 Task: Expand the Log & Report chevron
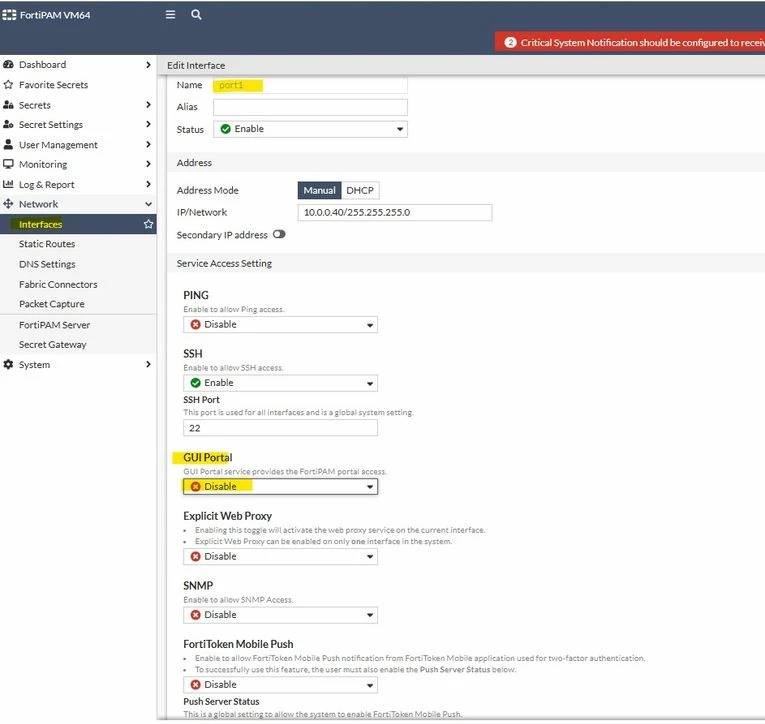[x=148, y=184]
